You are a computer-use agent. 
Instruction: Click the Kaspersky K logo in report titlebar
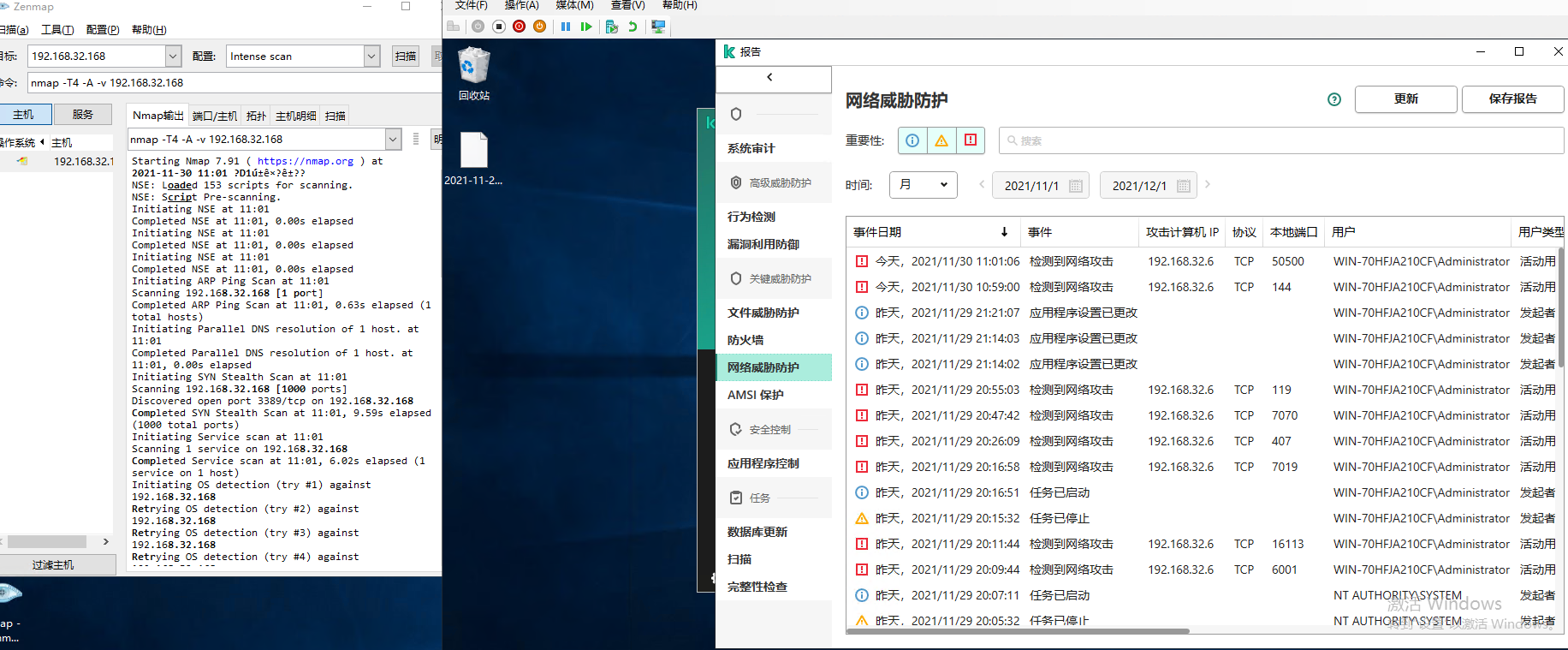click(x=729, y=51)
